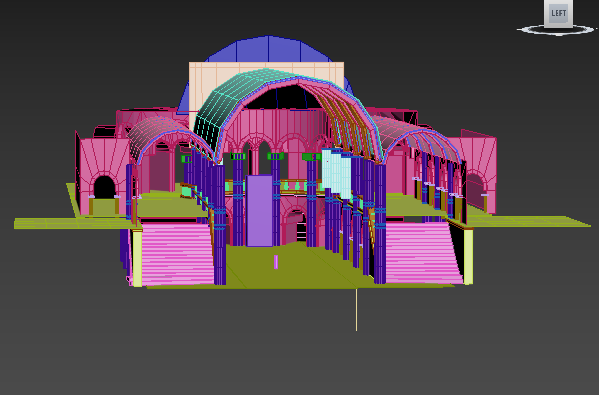Select the tall lavender panel in the center
599x395 pixels.
point(259,211)
